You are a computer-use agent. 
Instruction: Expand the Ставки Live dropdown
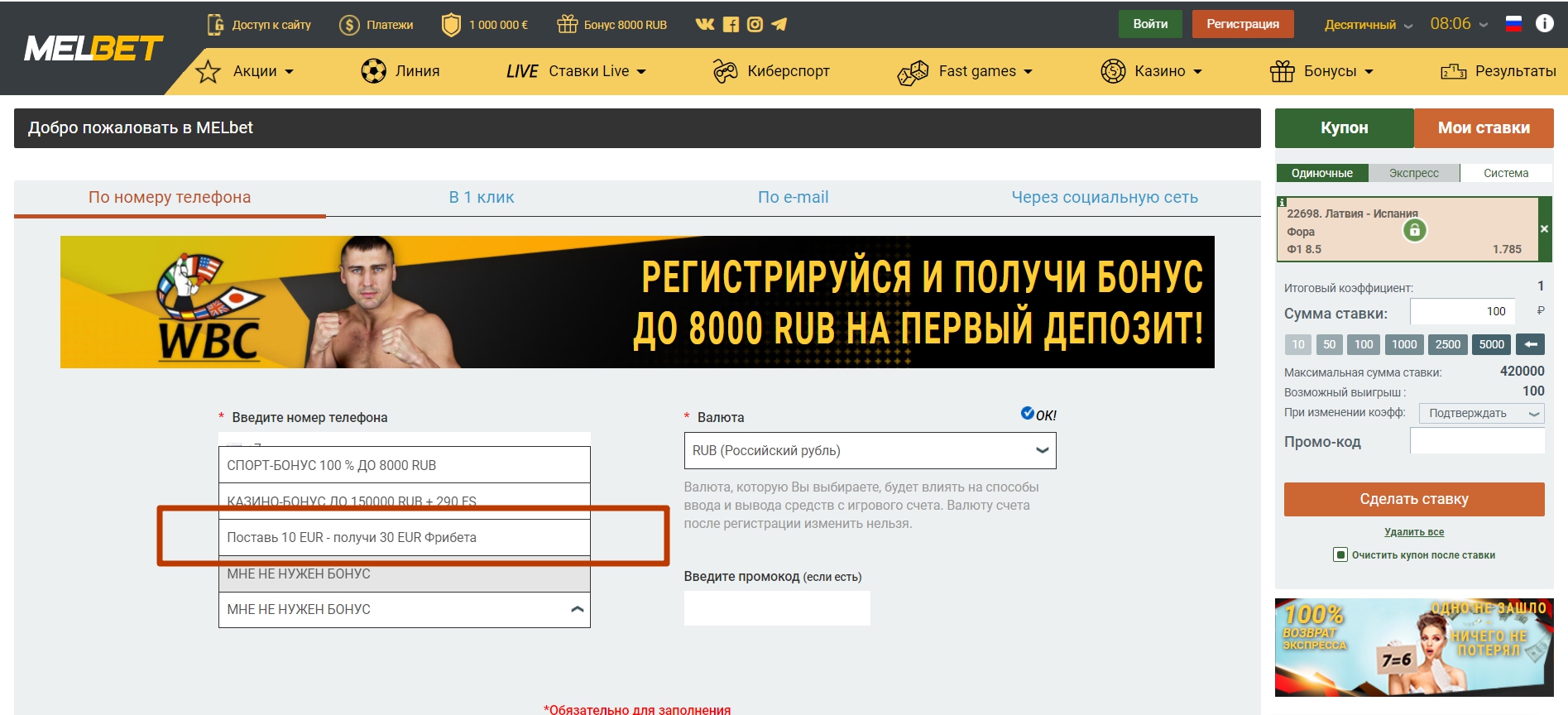(641, 72)
